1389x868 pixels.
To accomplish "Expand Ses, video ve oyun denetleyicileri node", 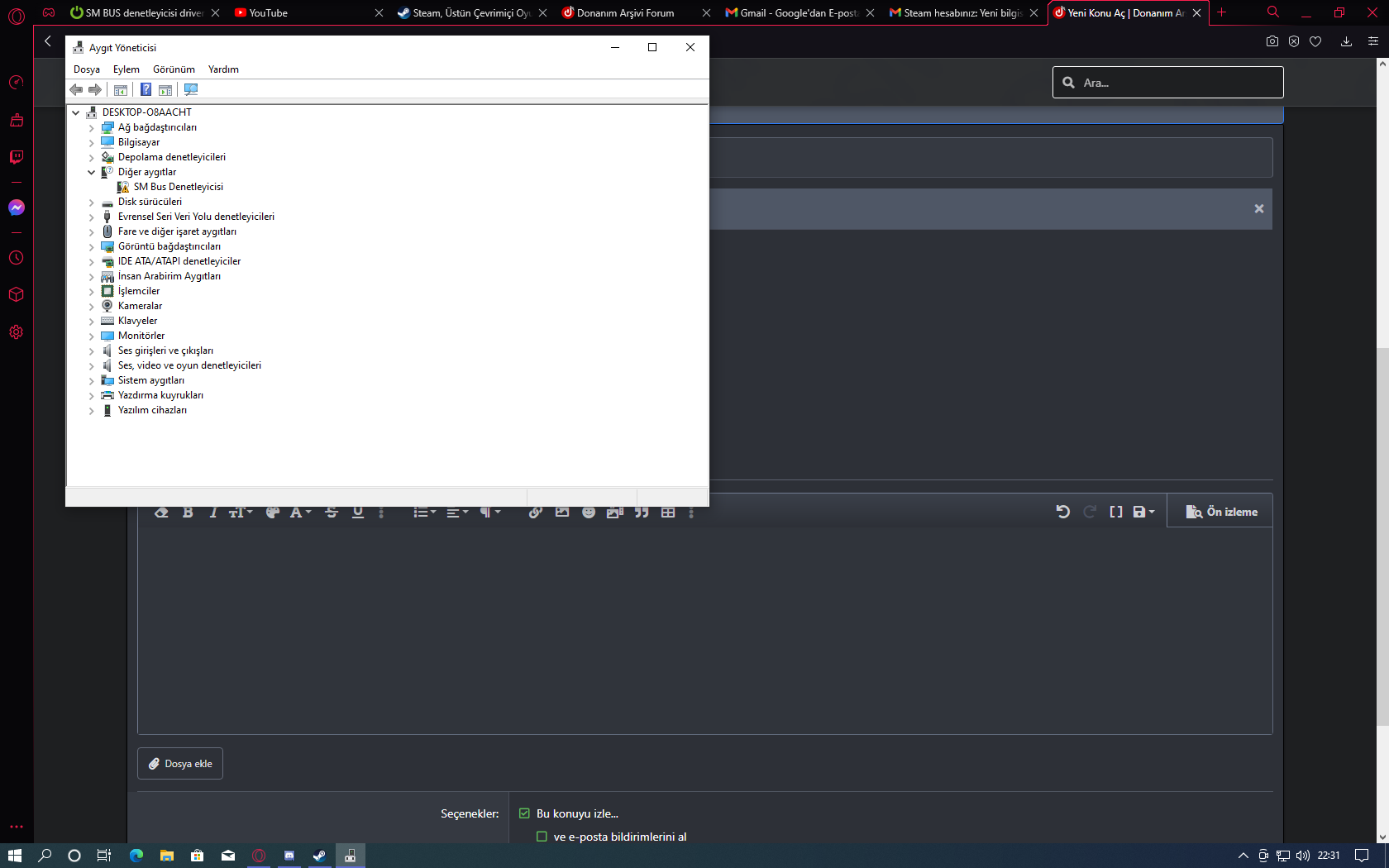I will (x=91, y=366).
